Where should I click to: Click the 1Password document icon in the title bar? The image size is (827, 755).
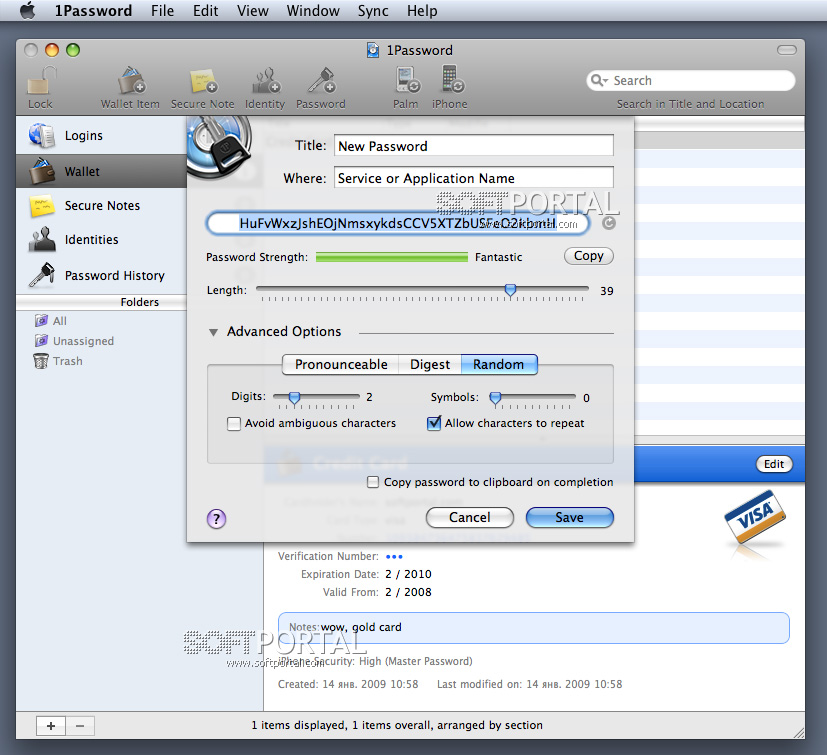[x=373, y=50]
